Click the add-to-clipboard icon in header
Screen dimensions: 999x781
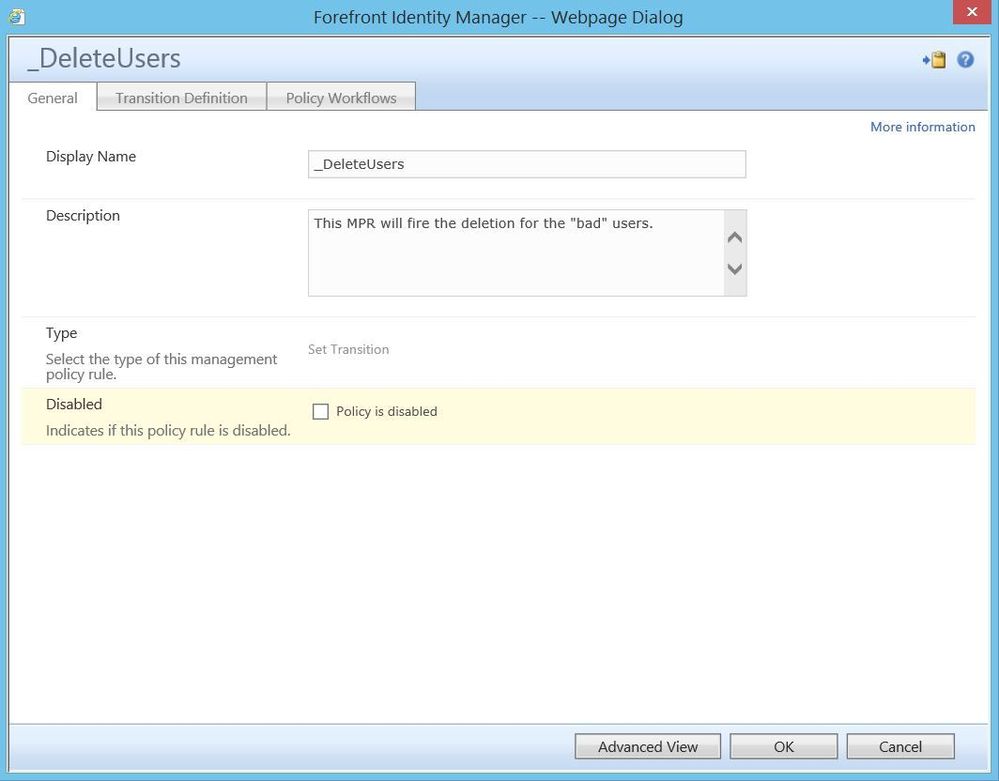(934, 60)
